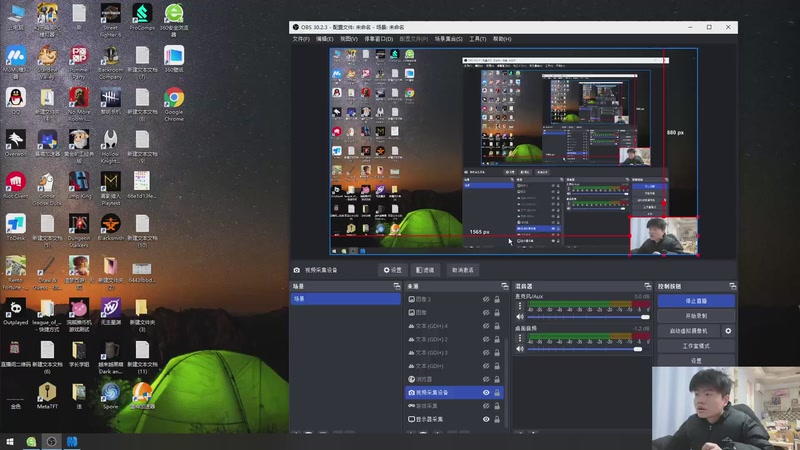Open 麦克风/Aux three-dot options menu
Viewport: 800px width, 450px height.
(x=520, y=306)
